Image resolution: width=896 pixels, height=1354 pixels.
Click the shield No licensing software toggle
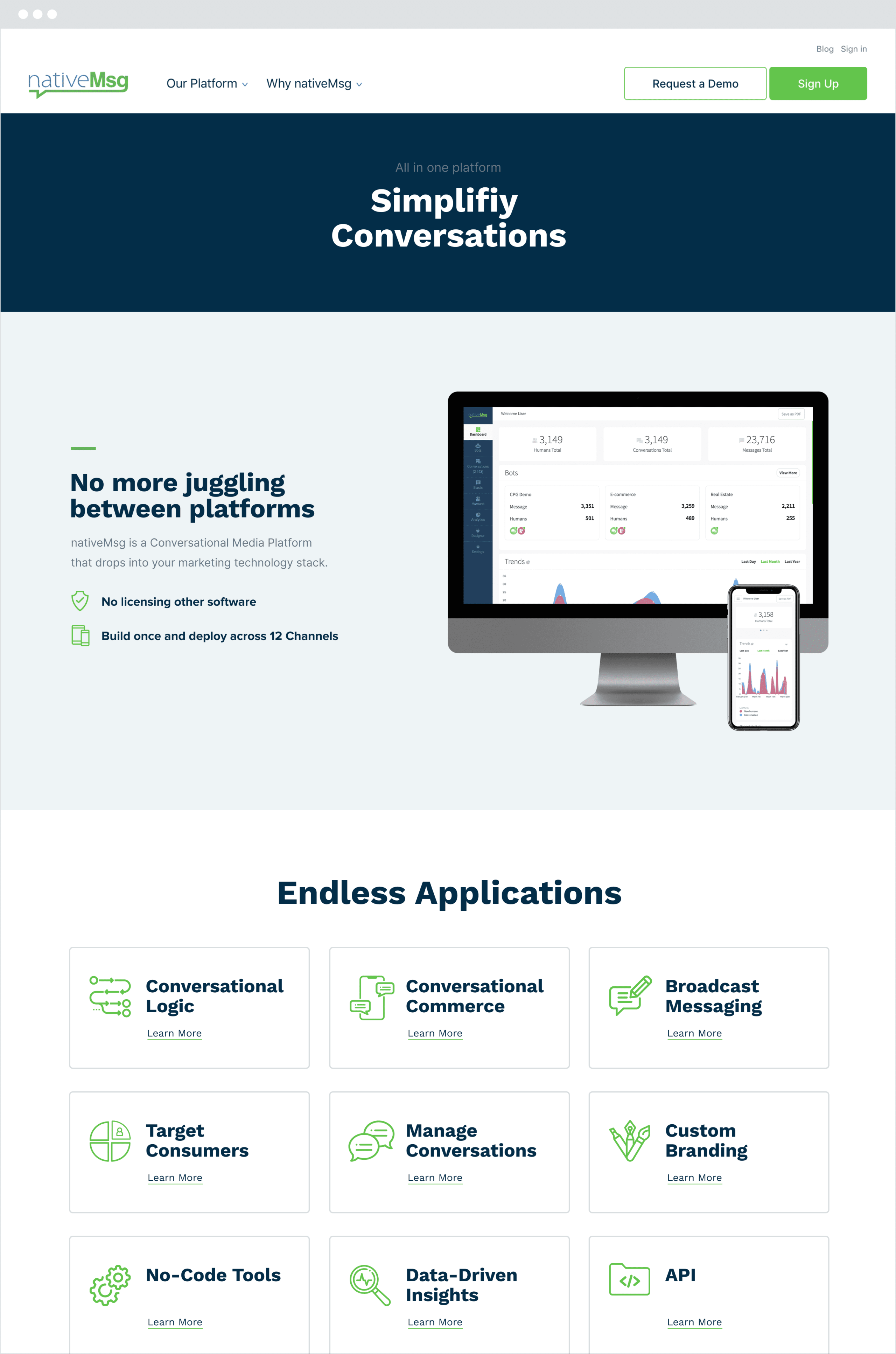[x=81, y=601]
